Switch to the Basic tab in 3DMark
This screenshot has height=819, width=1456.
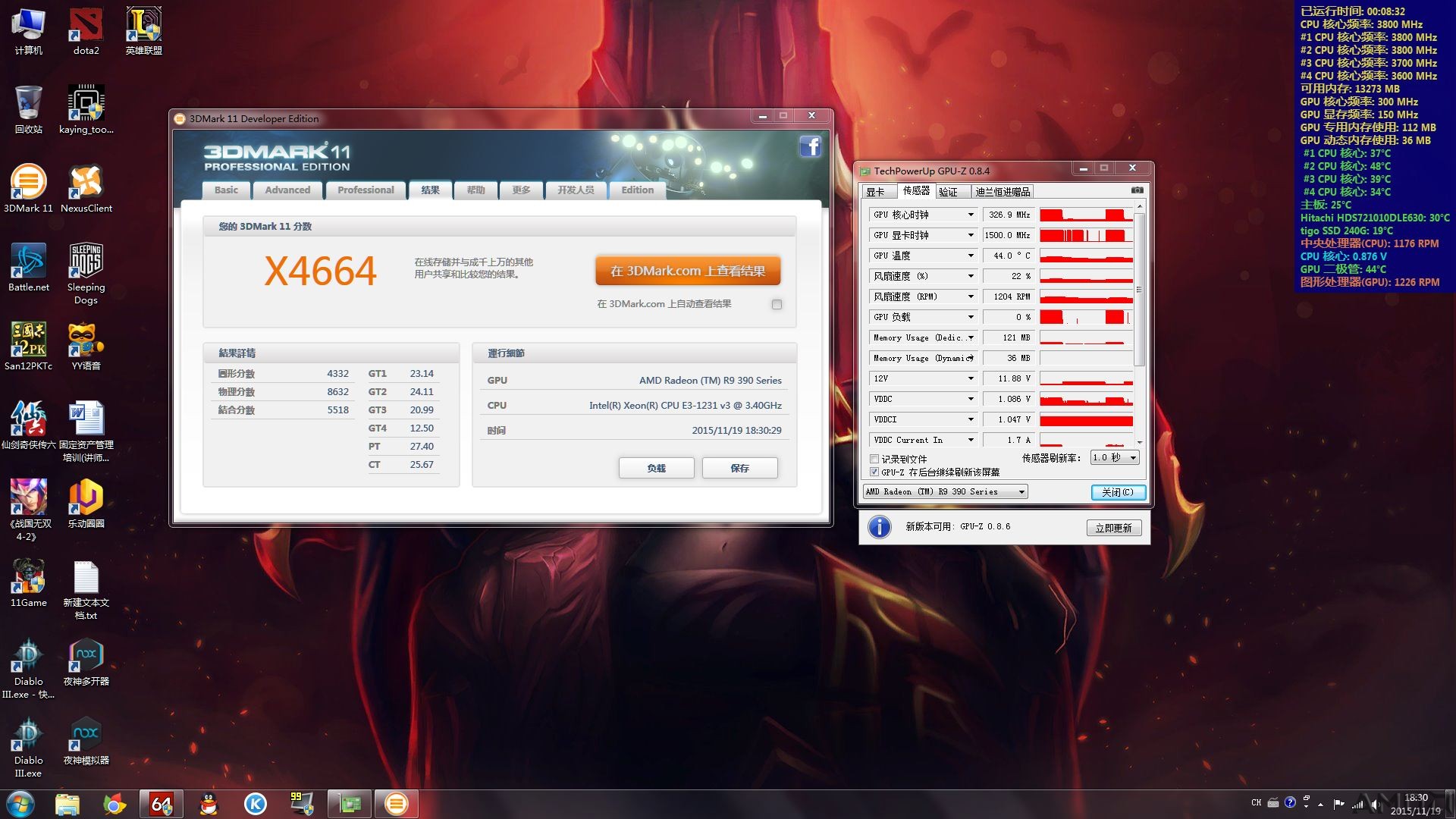[226, 190]
